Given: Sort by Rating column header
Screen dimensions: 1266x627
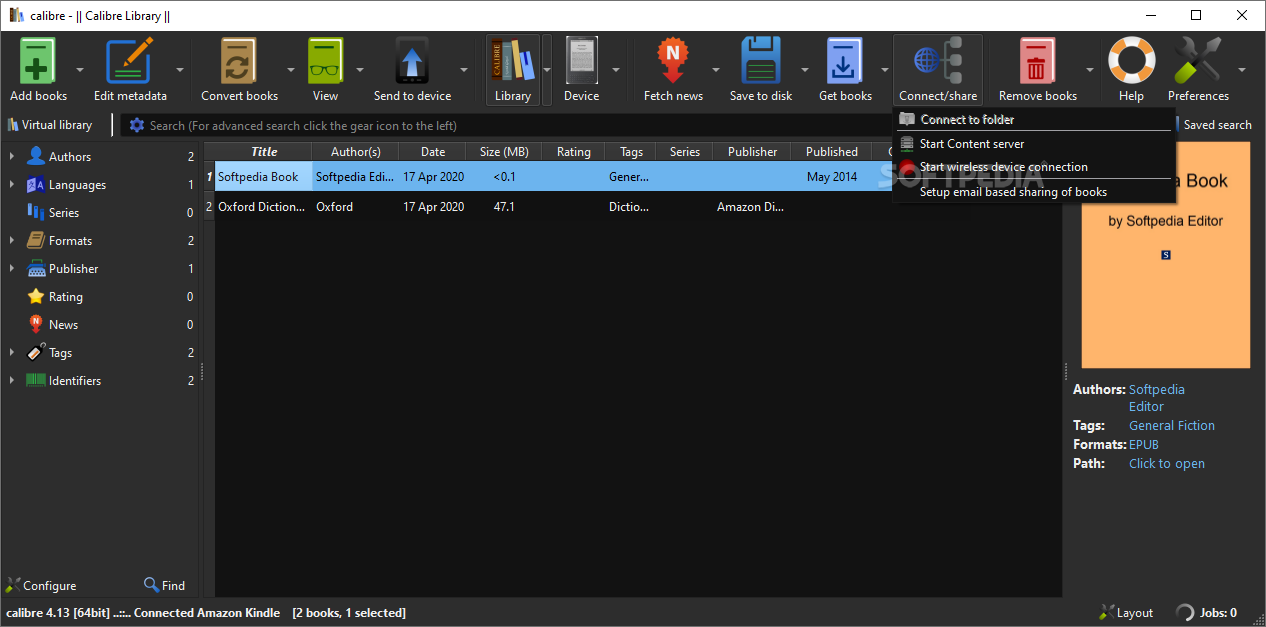Looking at the screenshot, I should click(573, 152).
